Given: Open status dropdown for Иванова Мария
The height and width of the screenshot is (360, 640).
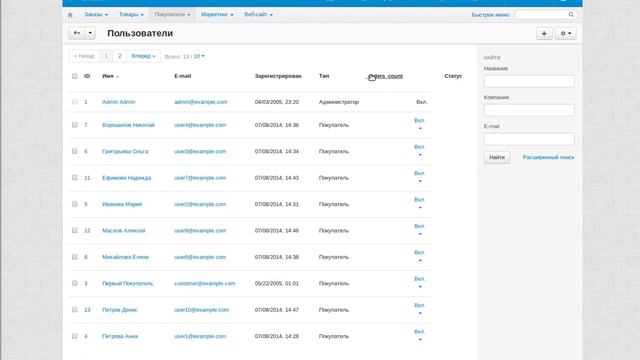Looking at the screenshot, I should pyautogui.click(x=420, y=203).
